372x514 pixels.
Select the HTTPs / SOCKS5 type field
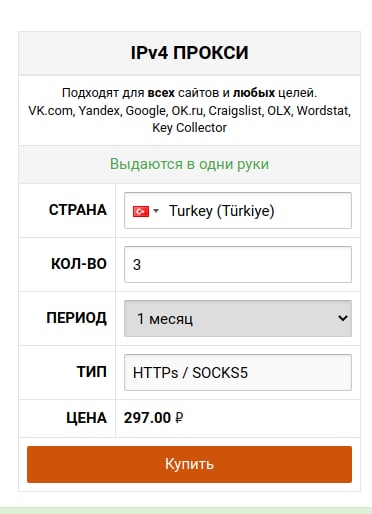click(x=238, y=372)
